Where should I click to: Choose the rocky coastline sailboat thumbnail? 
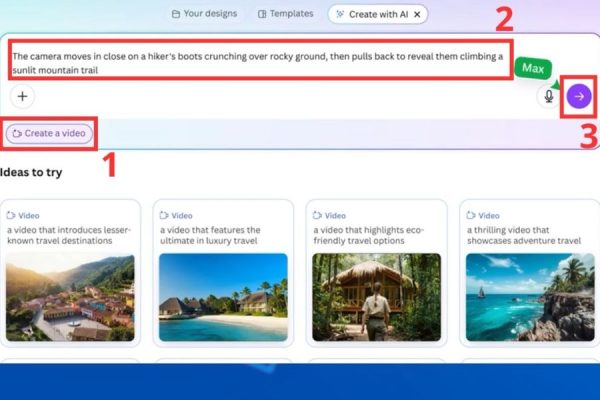tap(529, 297)
